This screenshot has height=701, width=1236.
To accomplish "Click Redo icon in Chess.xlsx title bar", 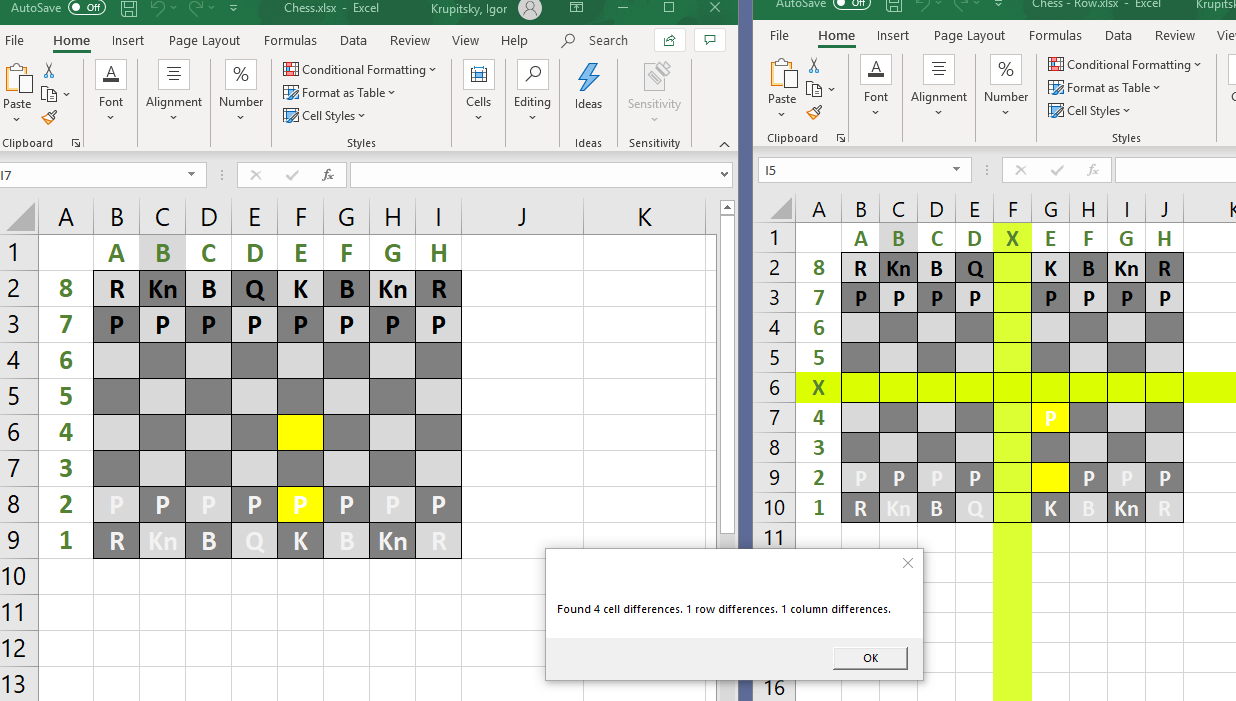I will tap(197, 9).
